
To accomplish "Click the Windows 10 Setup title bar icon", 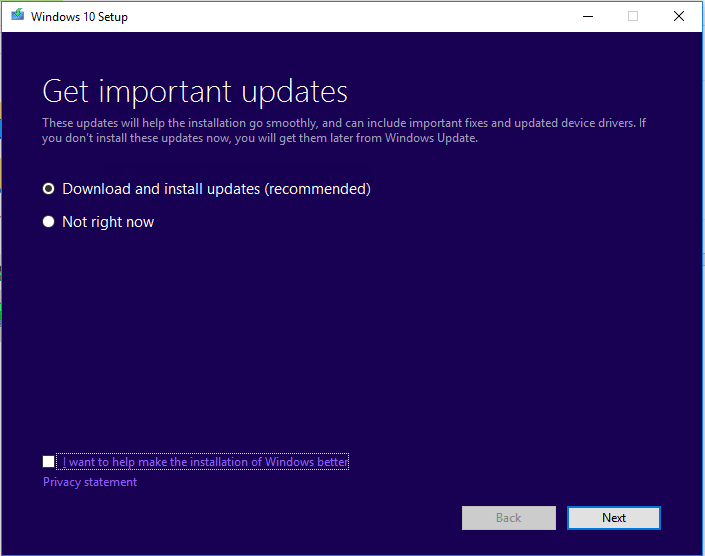I will 18,15.
